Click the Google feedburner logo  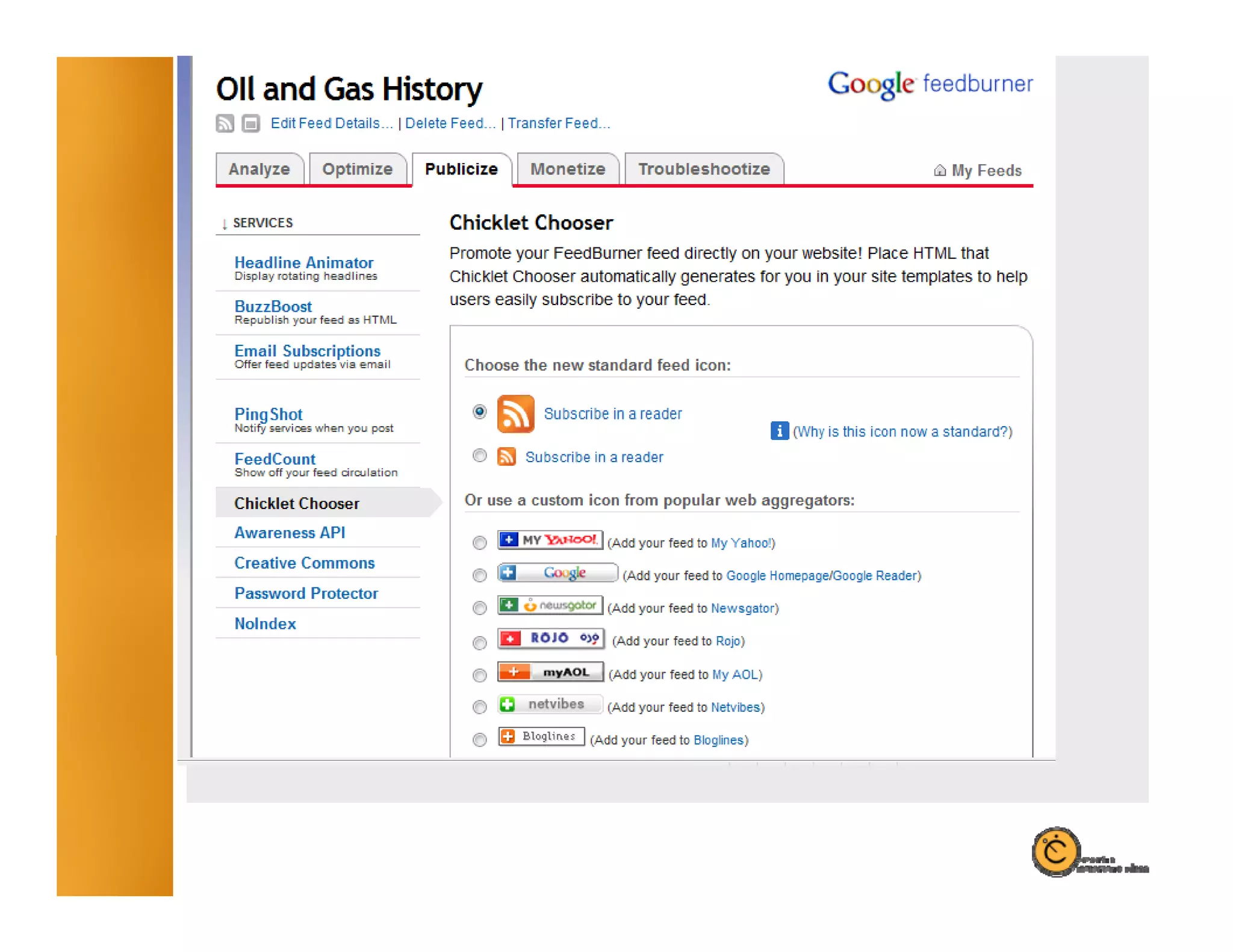click(930, 84)
